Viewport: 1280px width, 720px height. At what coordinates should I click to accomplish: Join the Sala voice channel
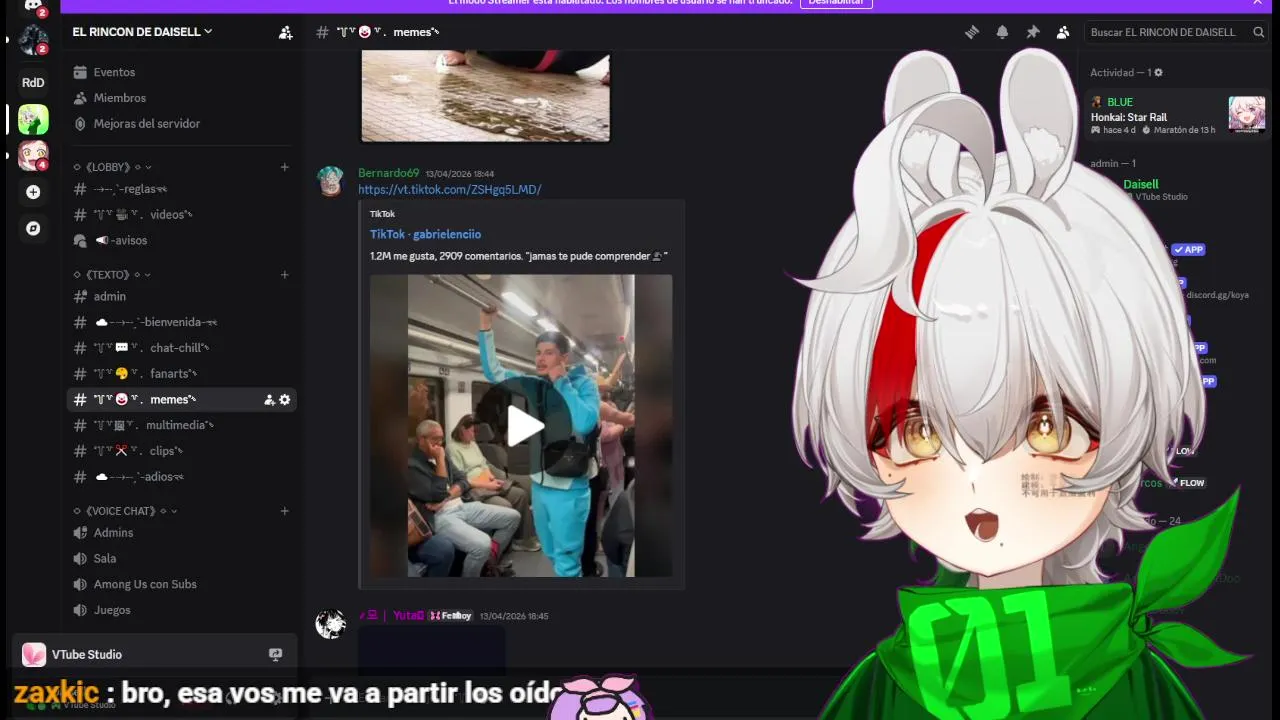pos(181,559)
